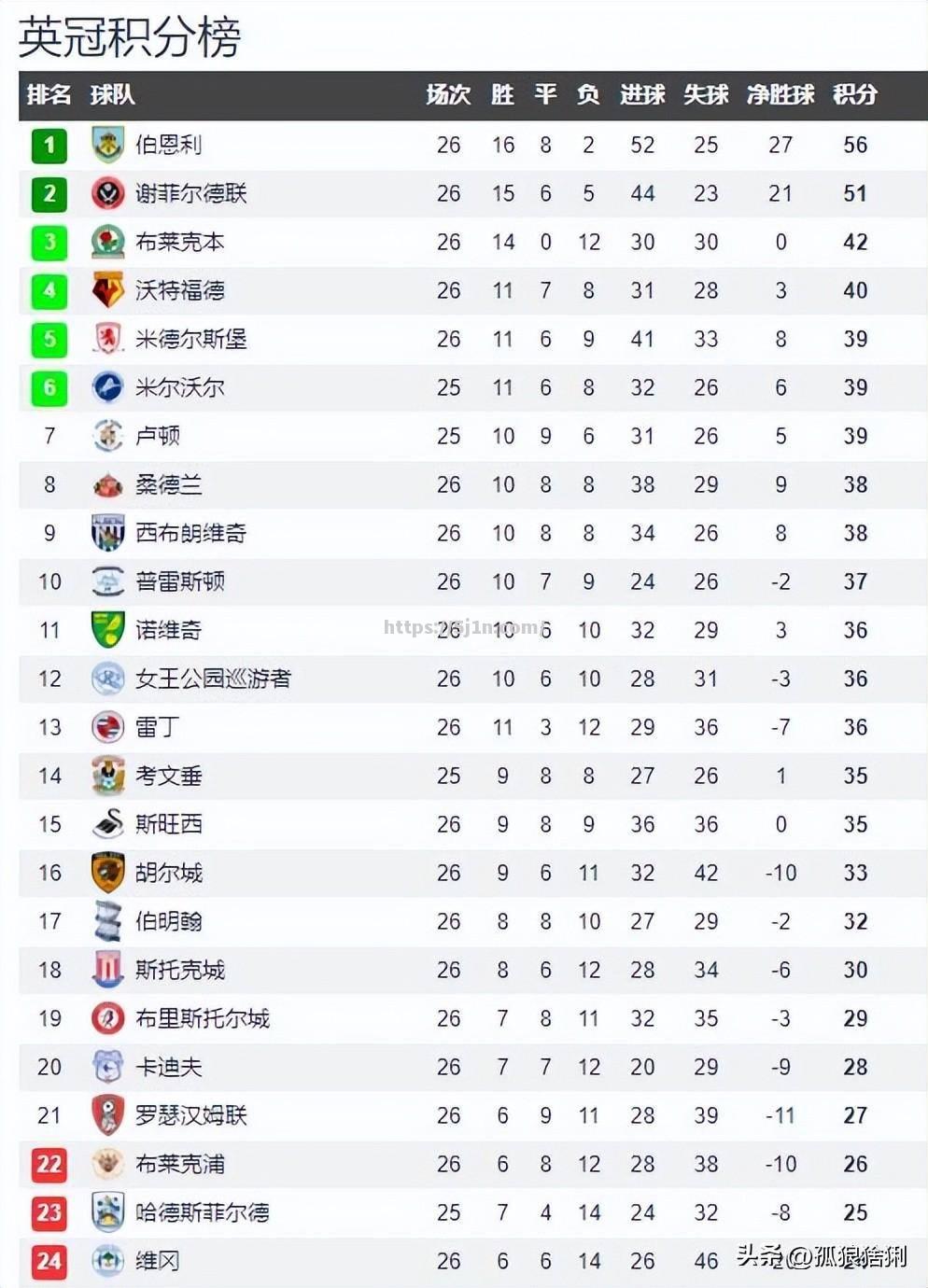928x1288 pixels.
Task: Sort by the 进球 column header
Action: pyautogui.click(x=642, y=94)
